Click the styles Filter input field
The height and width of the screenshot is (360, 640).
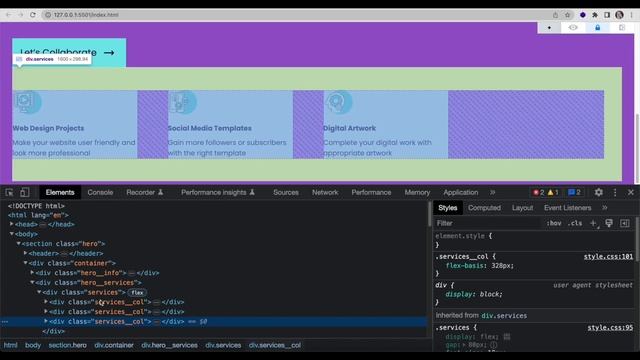[488, 223]
